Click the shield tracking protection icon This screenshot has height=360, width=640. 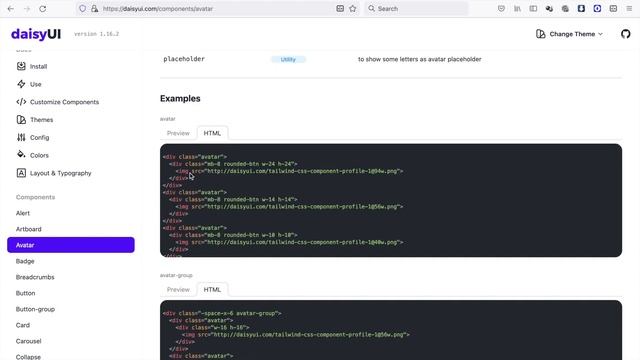point(82,9)
